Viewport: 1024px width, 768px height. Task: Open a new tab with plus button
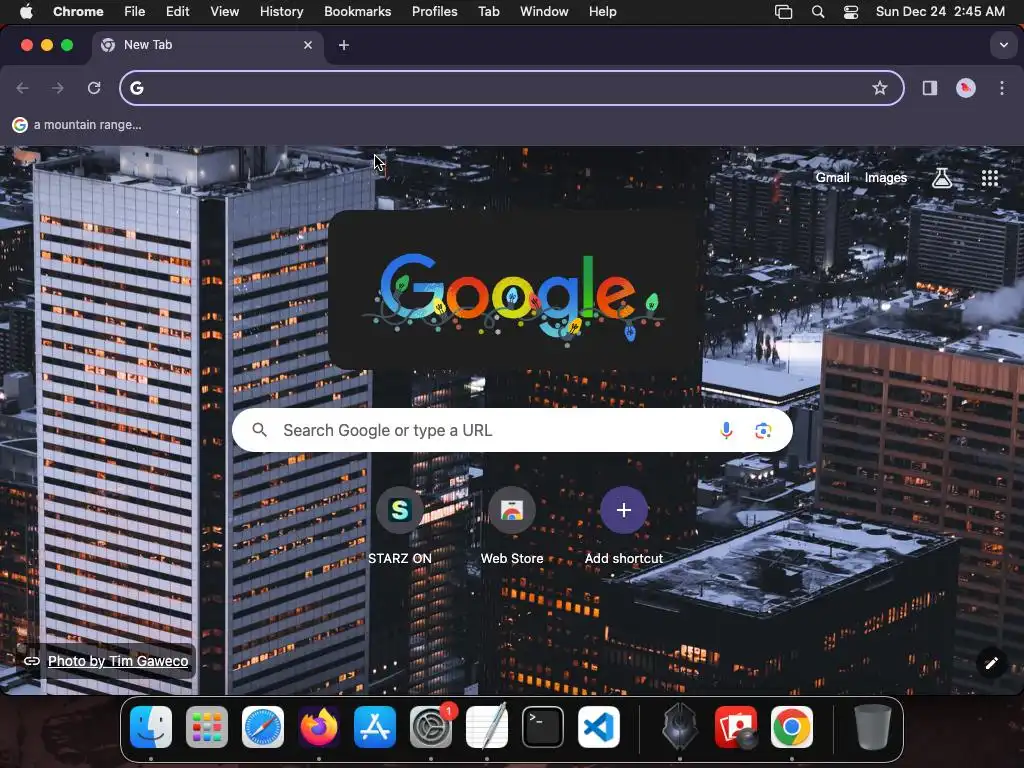pos(344,45)
